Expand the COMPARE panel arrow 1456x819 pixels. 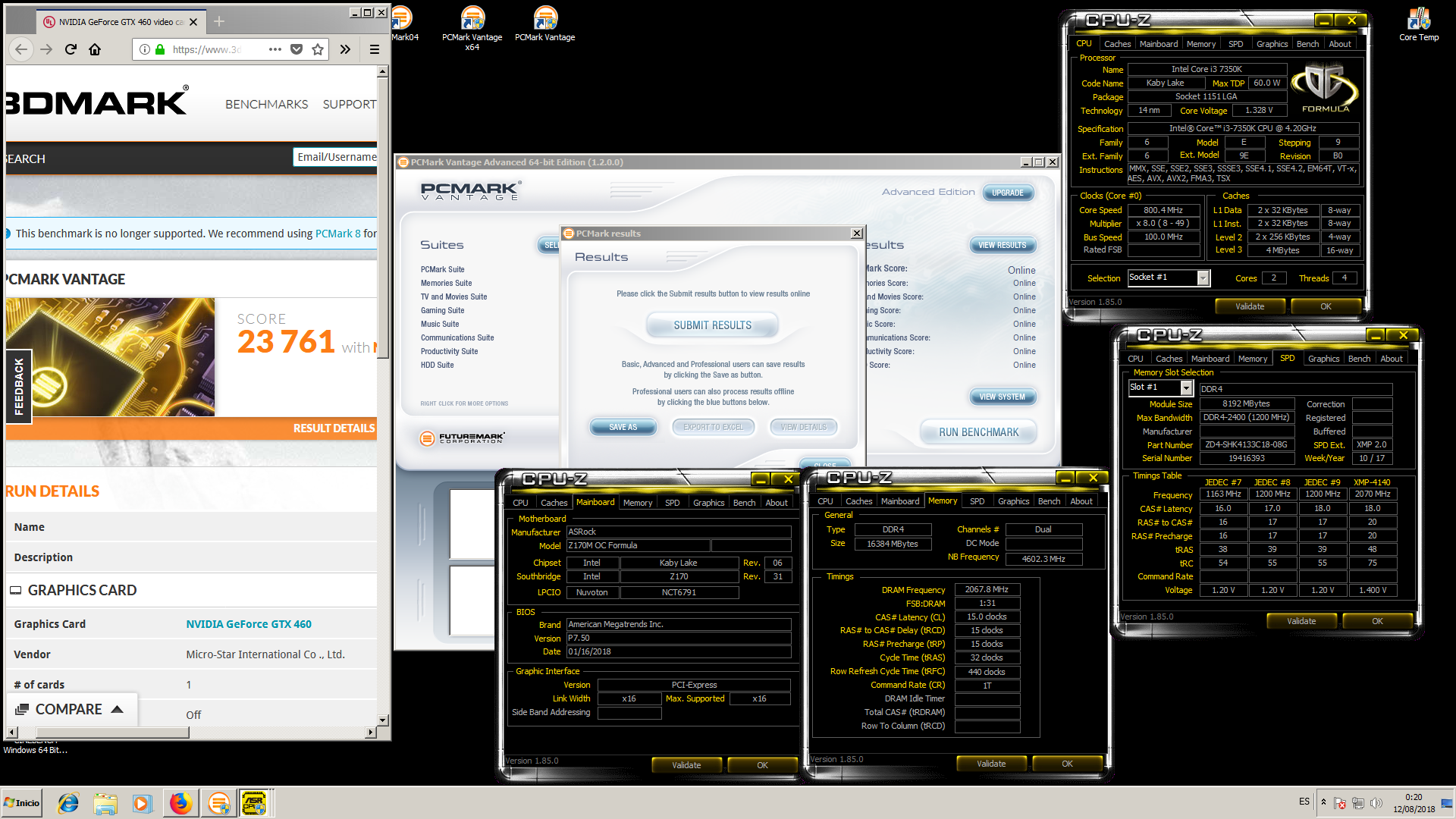(117, 709)
